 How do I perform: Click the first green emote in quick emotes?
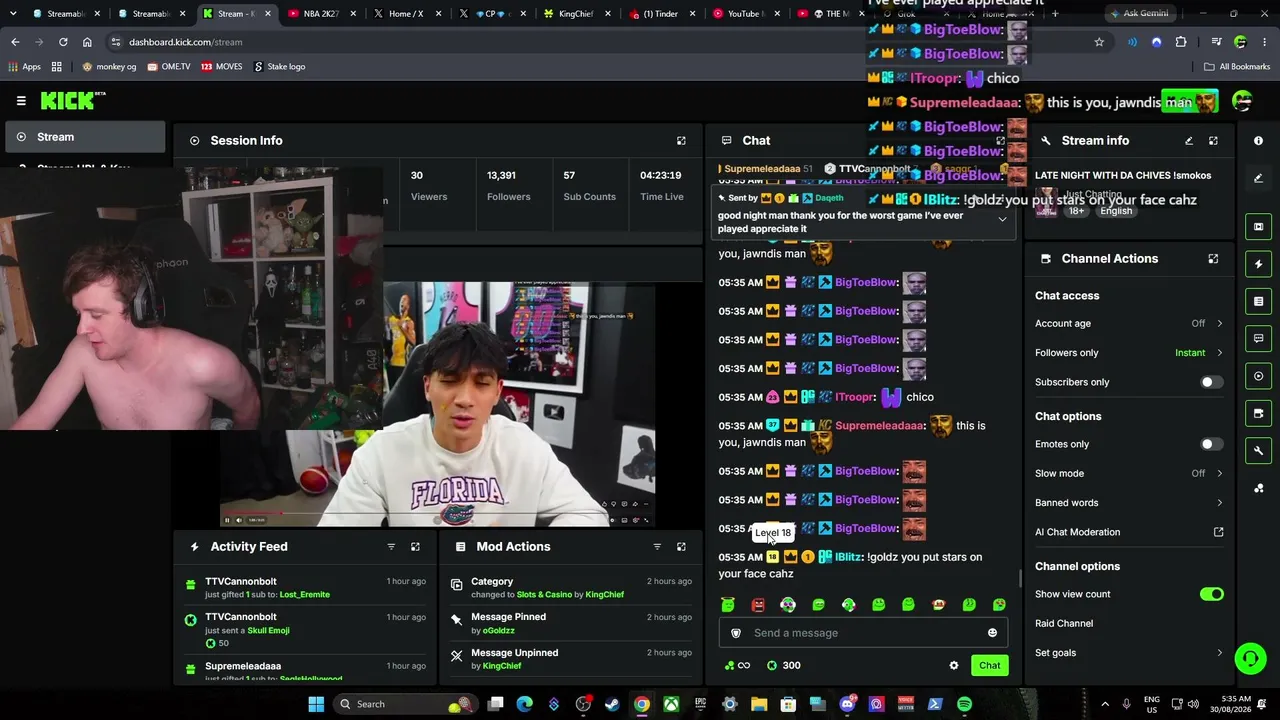728,605
